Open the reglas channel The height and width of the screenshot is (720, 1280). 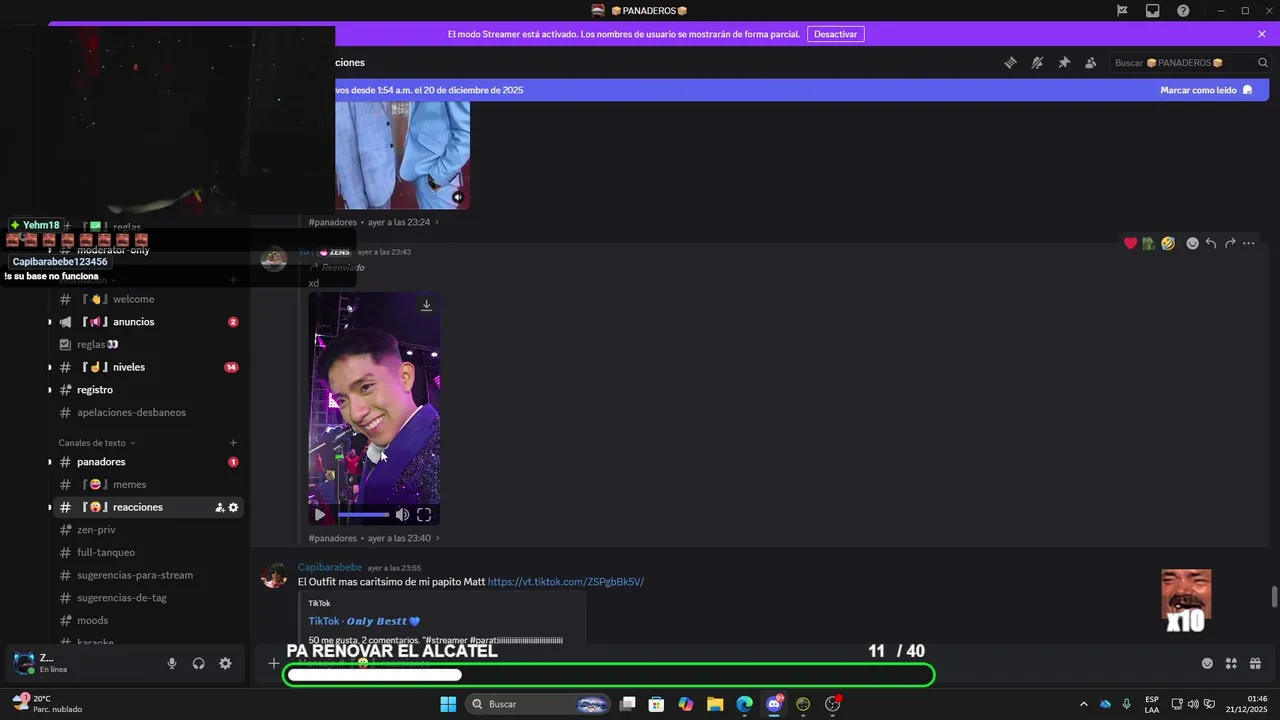[146, 344]
